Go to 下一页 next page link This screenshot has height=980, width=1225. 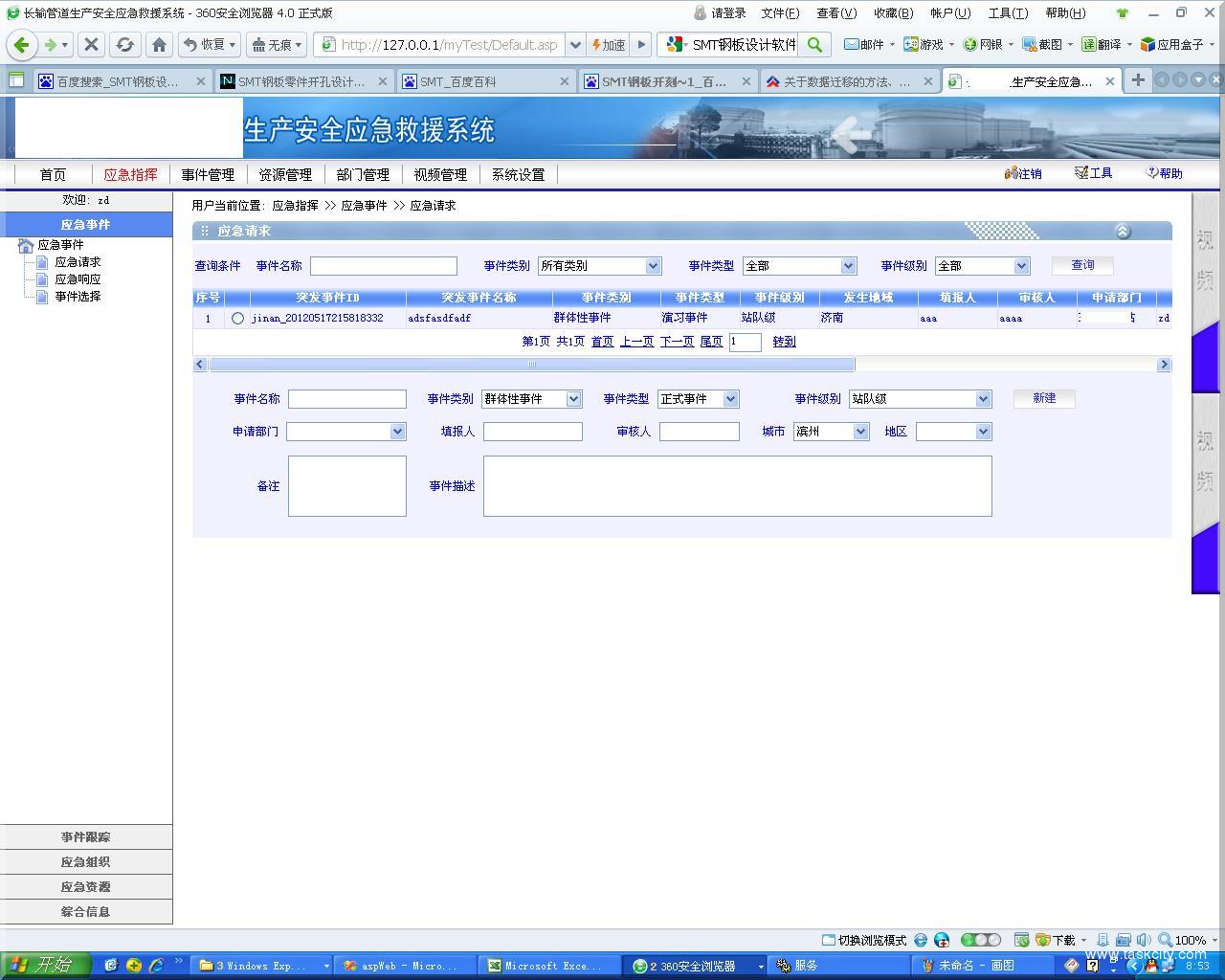[x=677, y=342]
